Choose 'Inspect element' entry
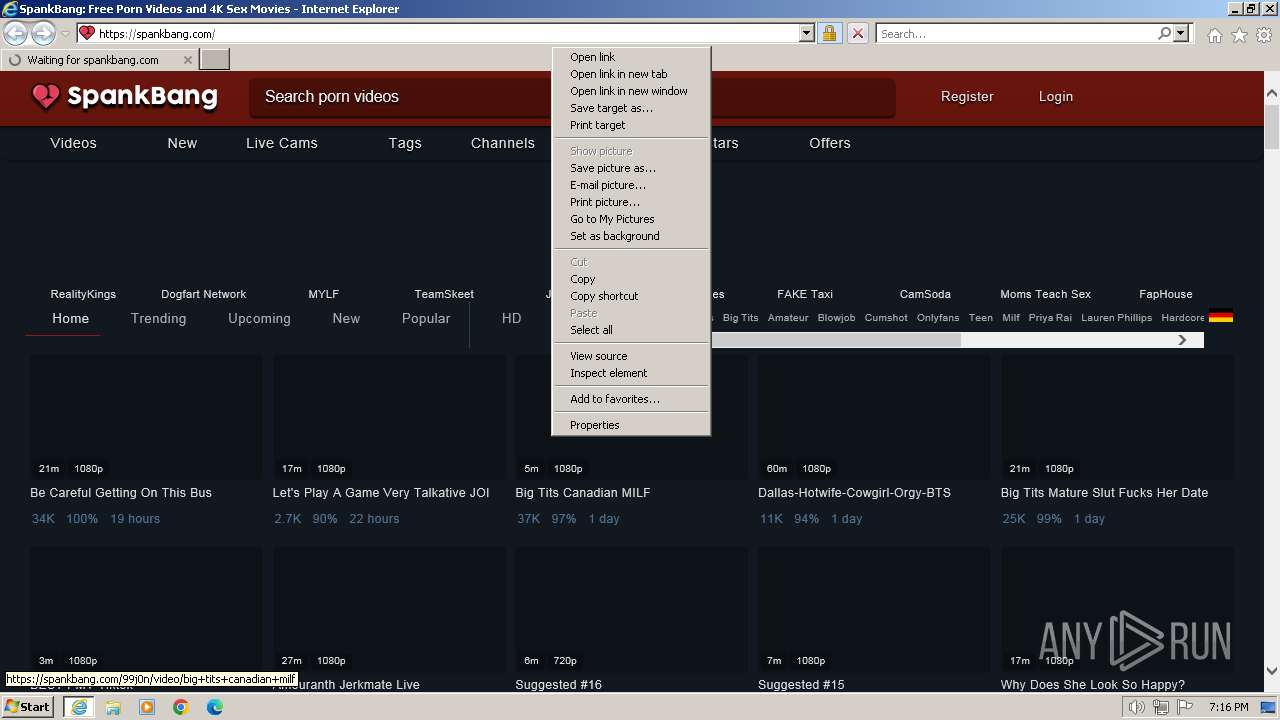Image resolution: width=1280 pixels, height=720 pixels. [631, 373]
